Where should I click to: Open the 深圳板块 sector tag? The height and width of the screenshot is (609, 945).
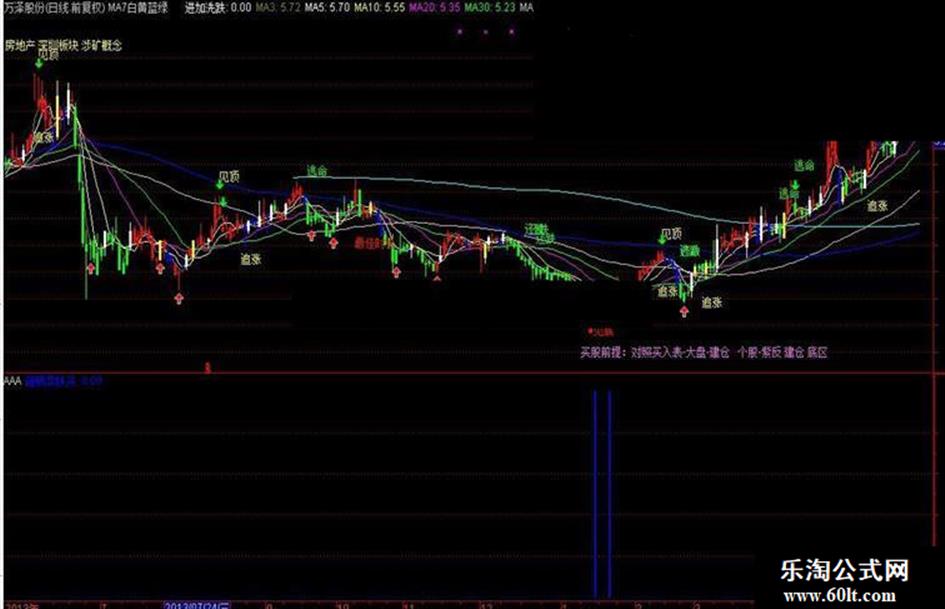[x=58, y=45]
